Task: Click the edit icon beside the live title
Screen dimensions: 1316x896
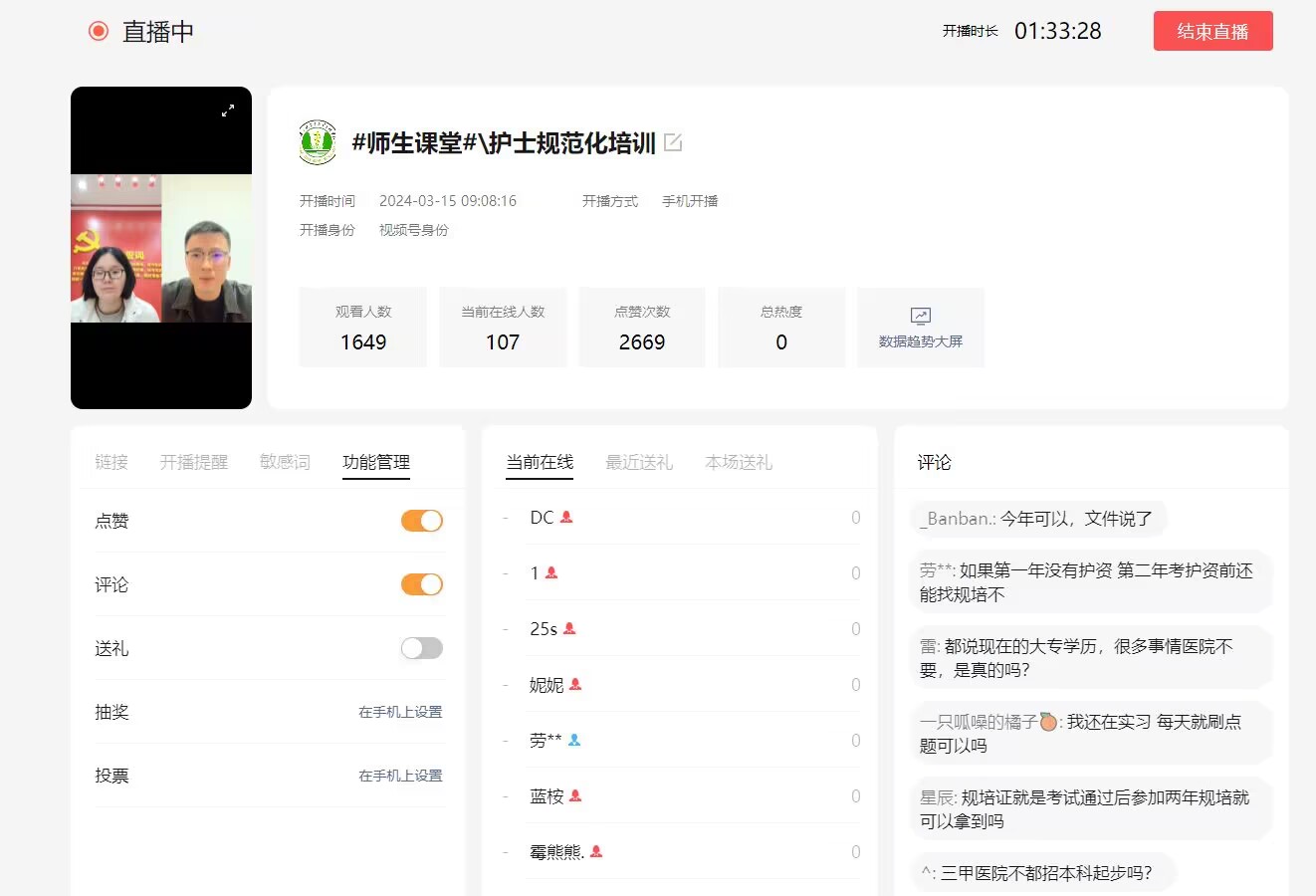Action: 673,142
